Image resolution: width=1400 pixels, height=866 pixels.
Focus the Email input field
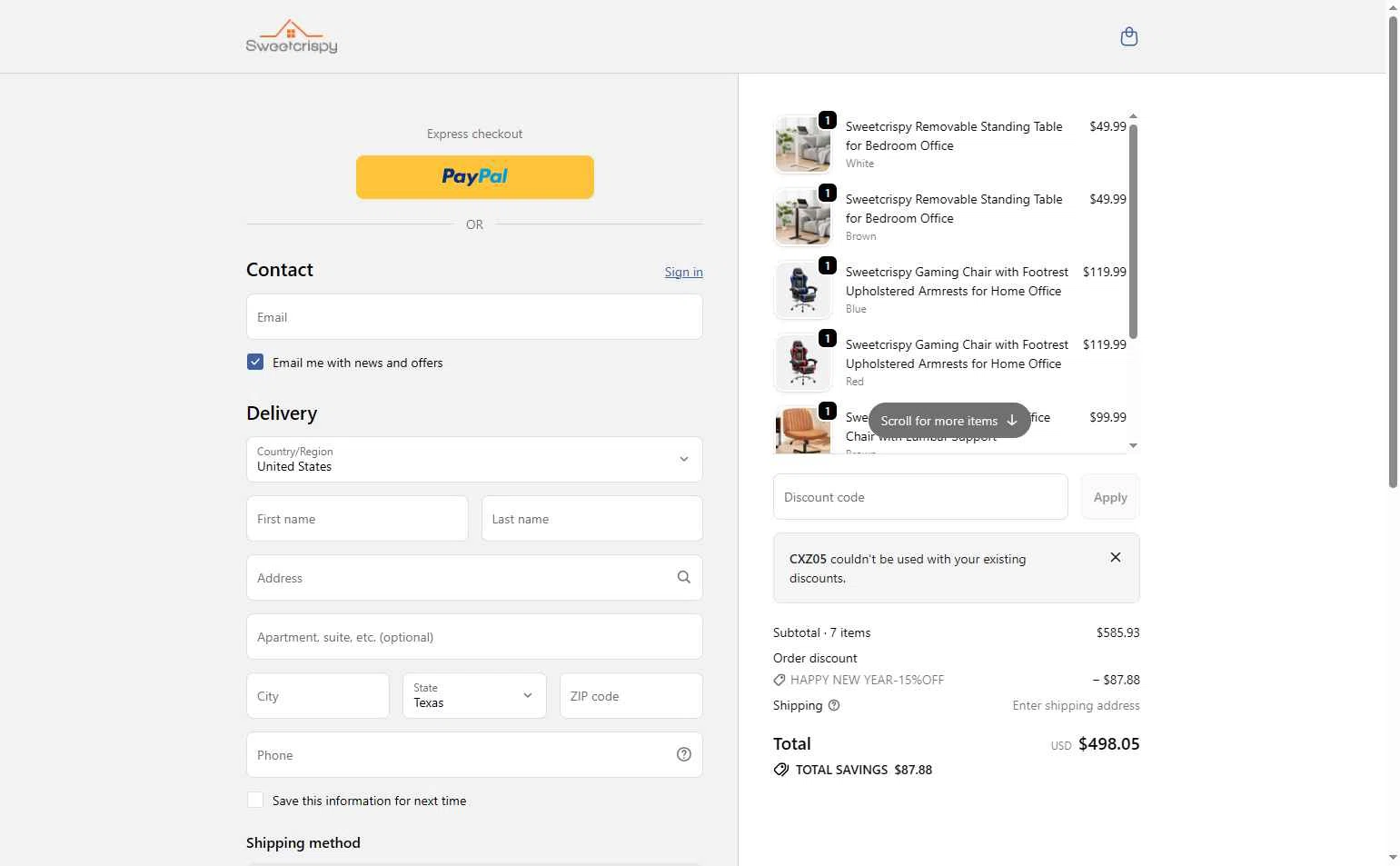pyautogui.click(x=474, y=316)
